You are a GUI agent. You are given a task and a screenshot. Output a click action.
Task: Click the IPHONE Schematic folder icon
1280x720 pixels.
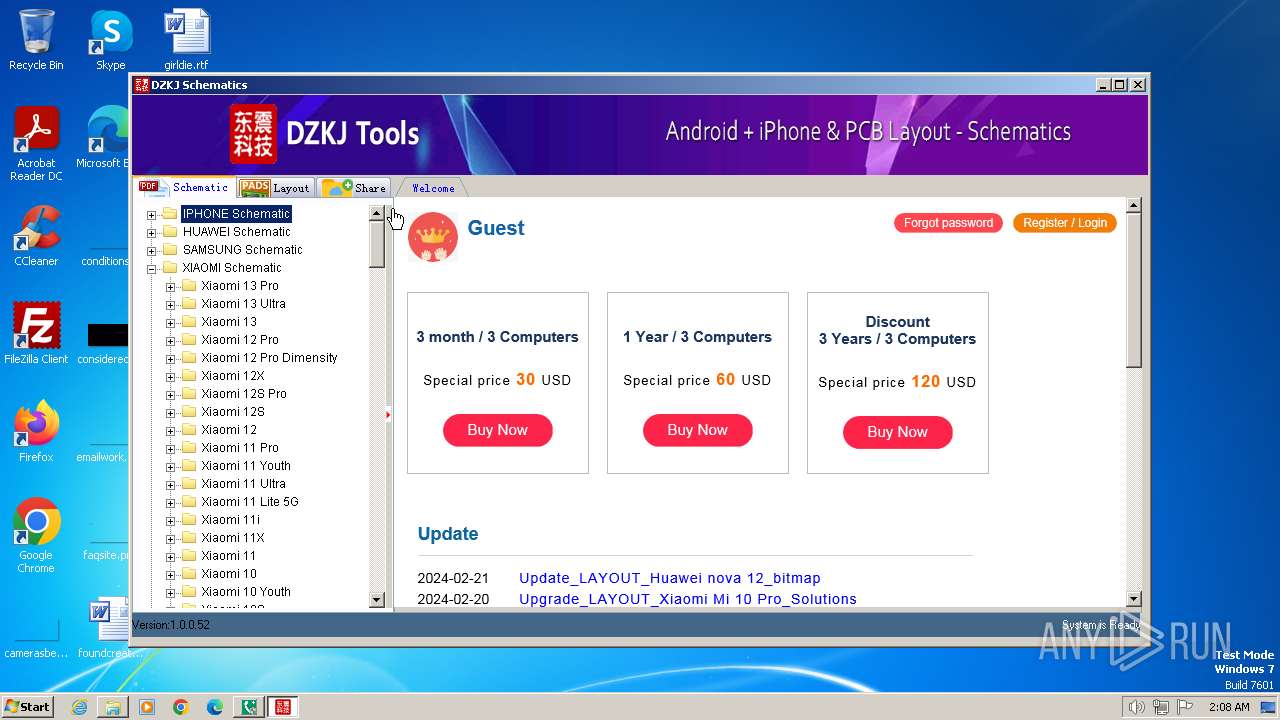170,214
